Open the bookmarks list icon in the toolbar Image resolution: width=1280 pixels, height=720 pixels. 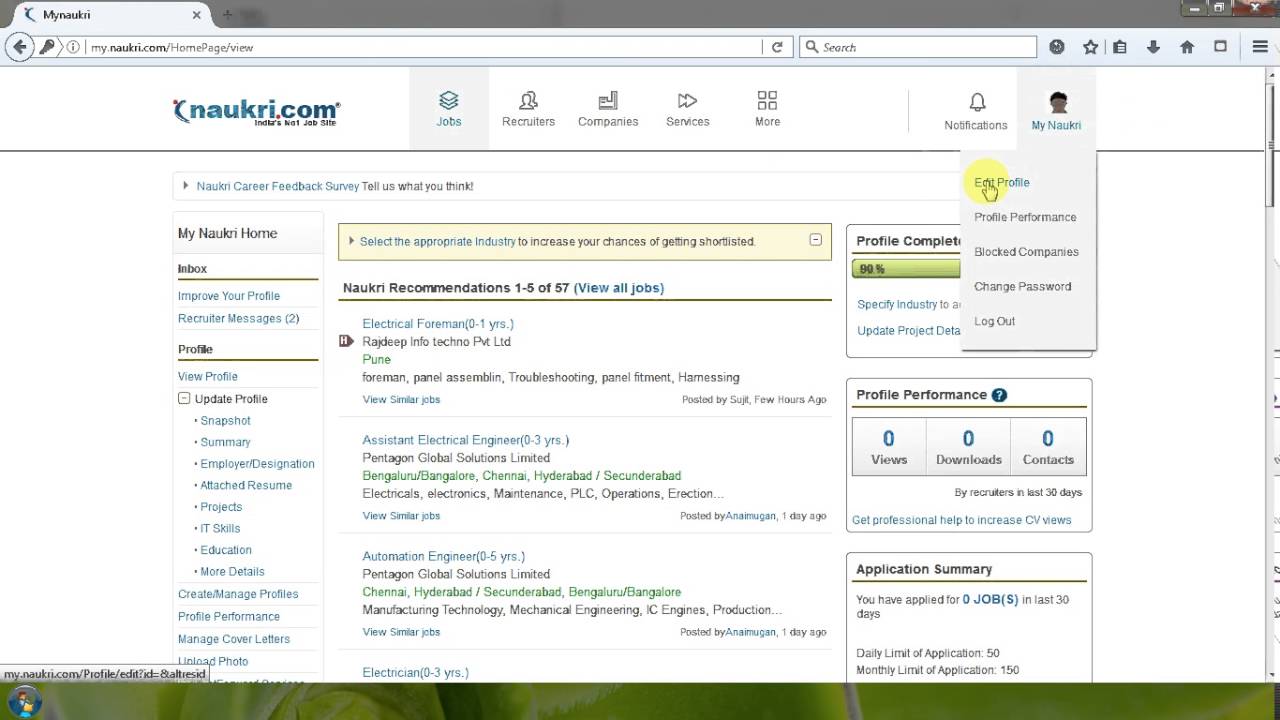pos(1120,47)
